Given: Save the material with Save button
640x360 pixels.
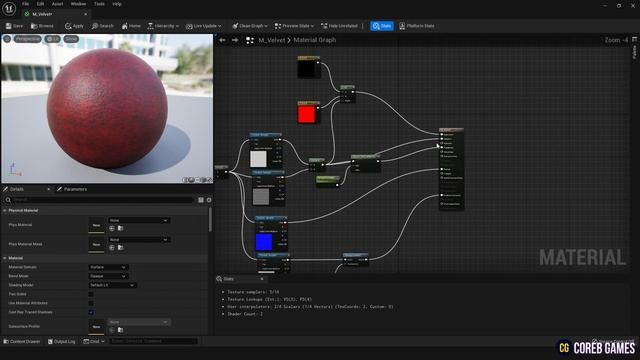Looking at the screenshot, I should point(14,26).
